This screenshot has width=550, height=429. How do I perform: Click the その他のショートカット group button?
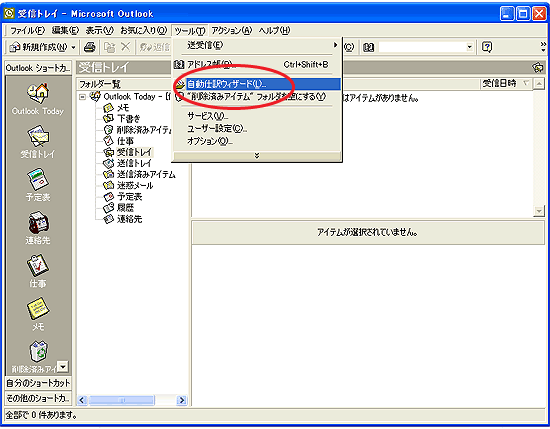coord(38,398)
